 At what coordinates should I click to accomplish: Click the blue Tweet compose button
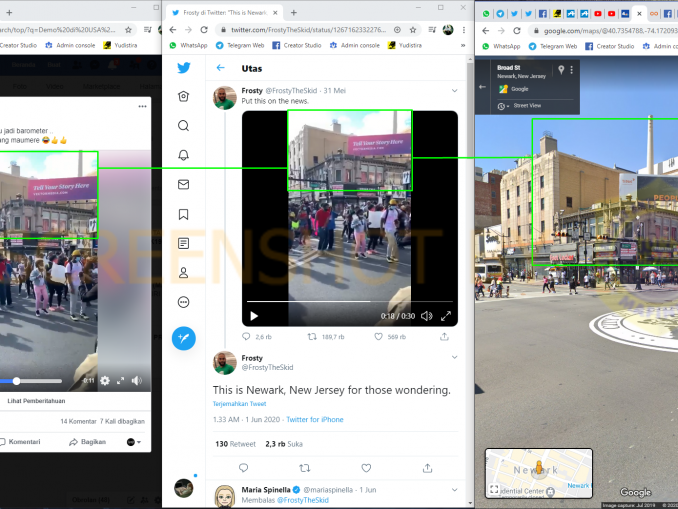tap(183, 338)
